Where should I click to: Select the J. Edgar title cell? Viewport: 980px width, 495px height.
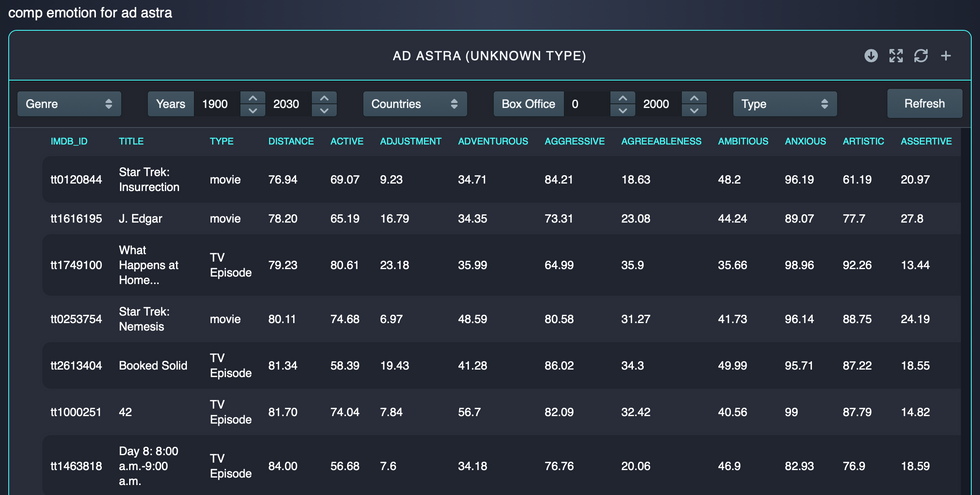[x=141, y=219]
